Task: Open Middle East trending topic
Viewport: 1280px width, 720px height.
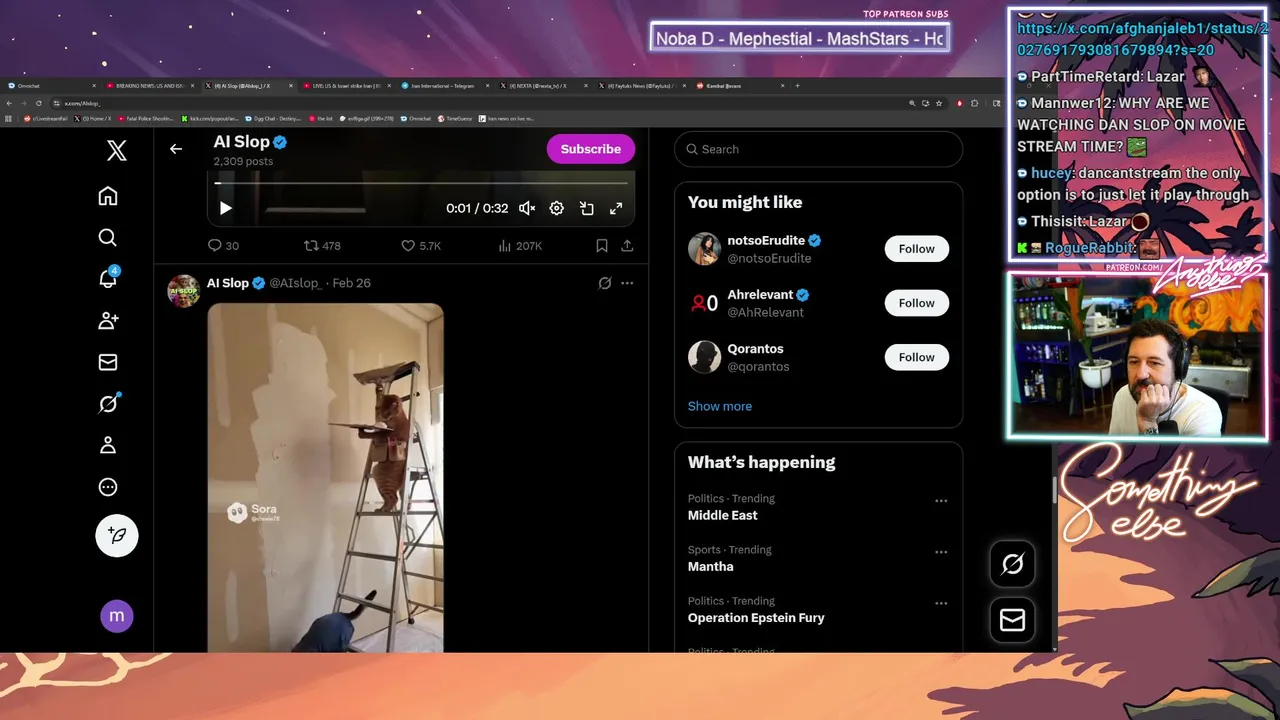Action: point(722,515)
